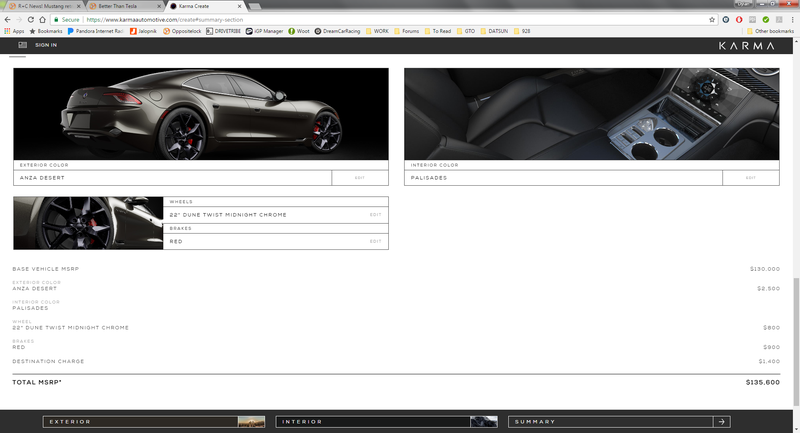Open the iGP Manager bookmark
This screenshot has height=433, width=800.
tap(264, 31)
